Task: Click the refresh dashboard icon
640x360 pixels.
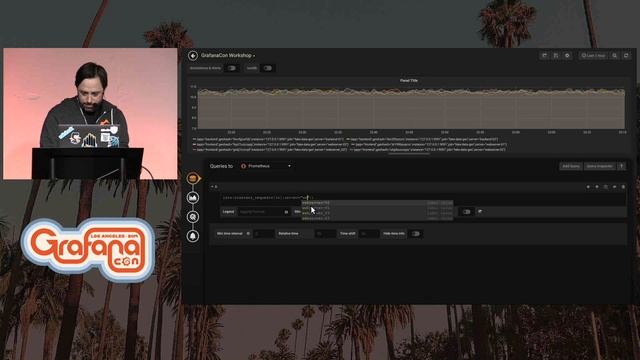Action: coord(626,56)
